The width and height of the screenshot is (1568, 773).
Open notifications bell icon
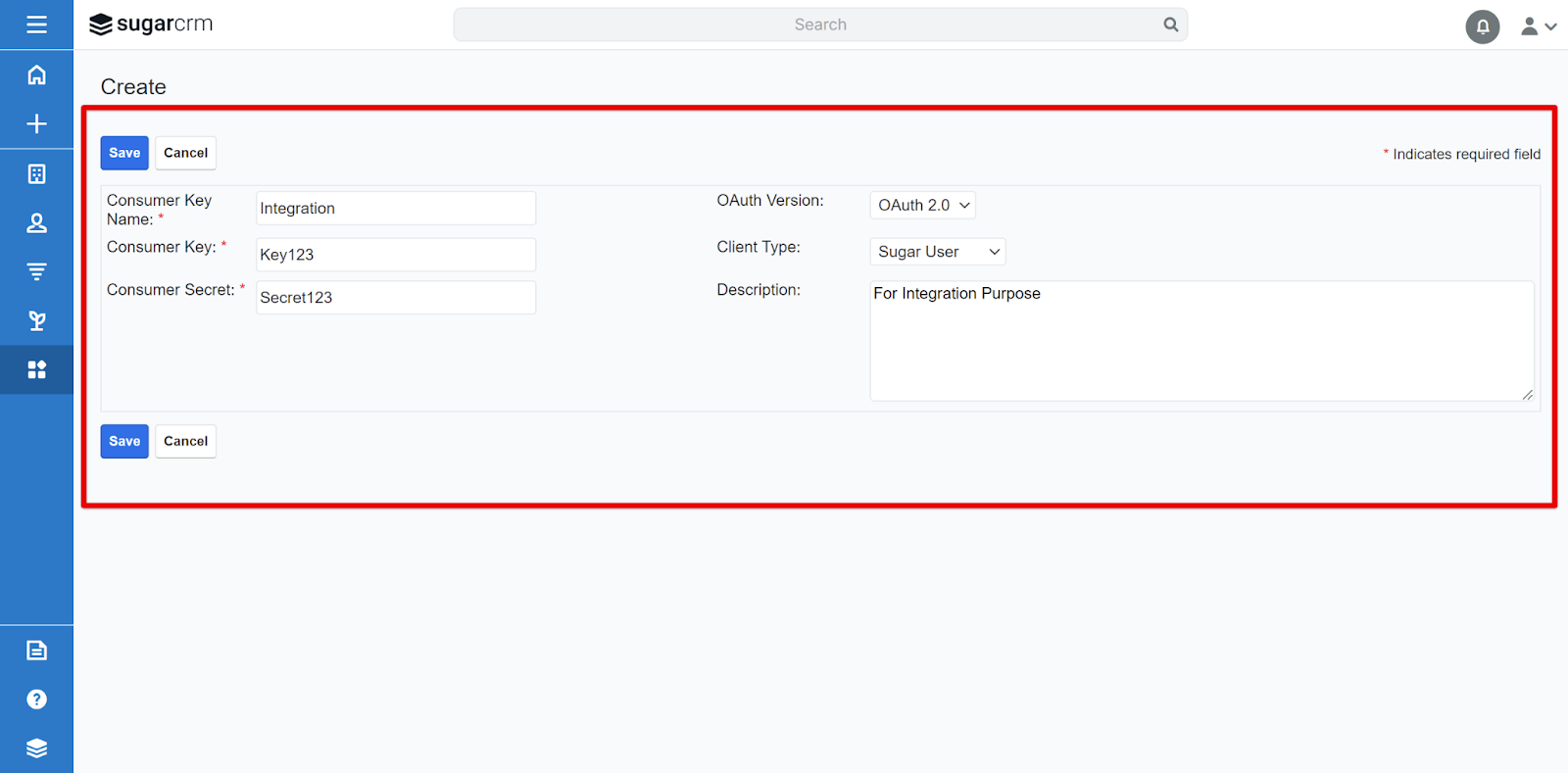pyautogui.click(x=1482, y=26)
